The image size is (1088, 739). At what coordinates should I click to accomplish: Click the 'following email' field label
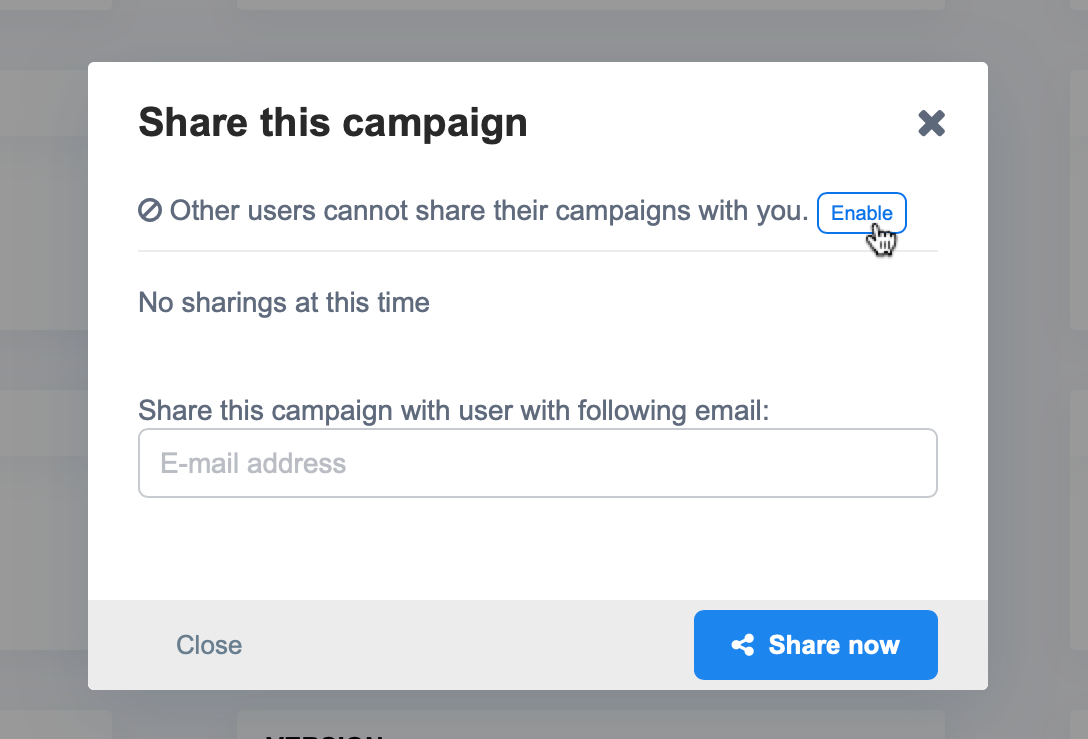point(454,410)
